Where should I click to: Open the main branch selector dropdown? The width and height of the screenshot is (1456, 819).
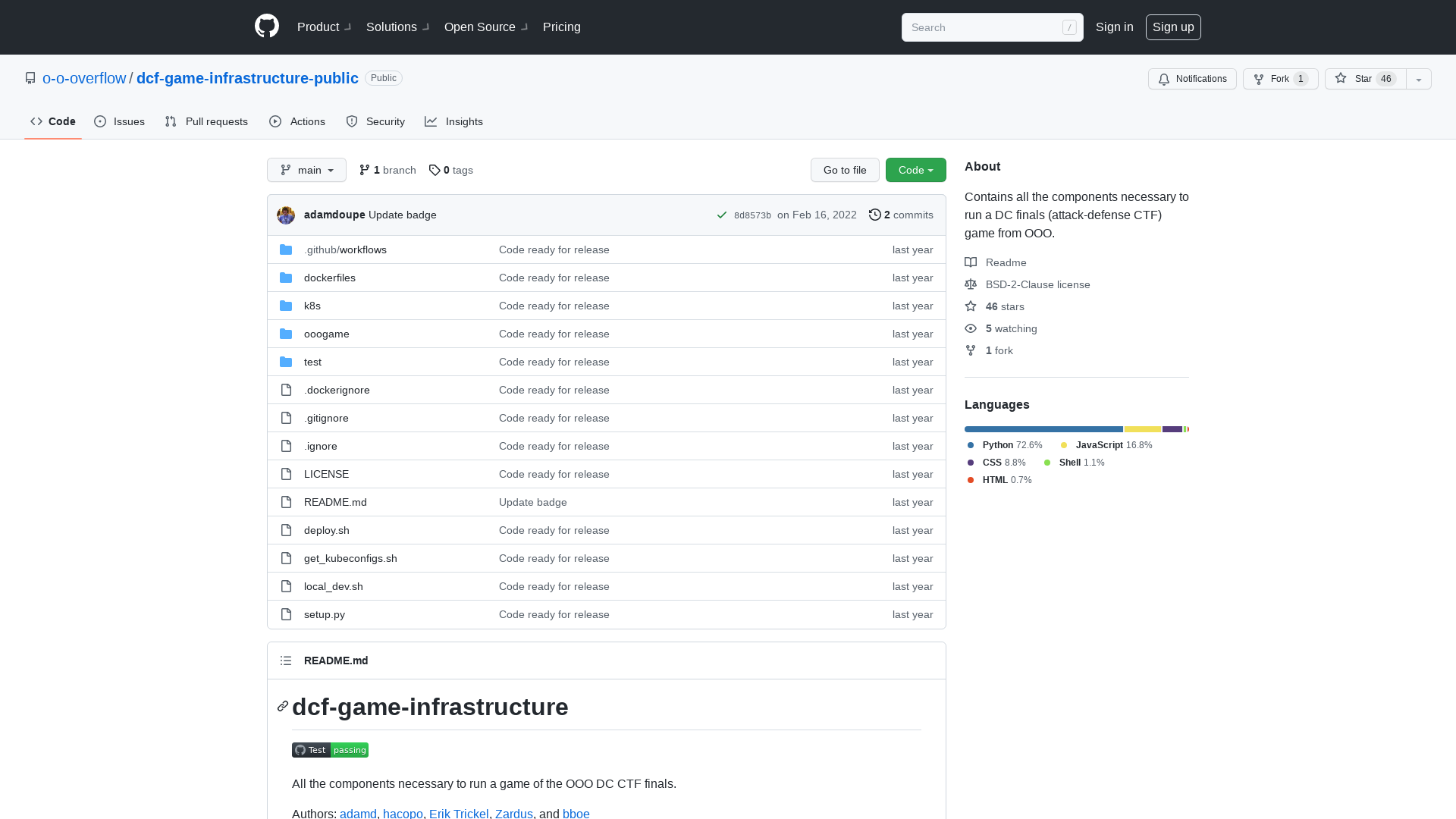[x=306, y=170]
